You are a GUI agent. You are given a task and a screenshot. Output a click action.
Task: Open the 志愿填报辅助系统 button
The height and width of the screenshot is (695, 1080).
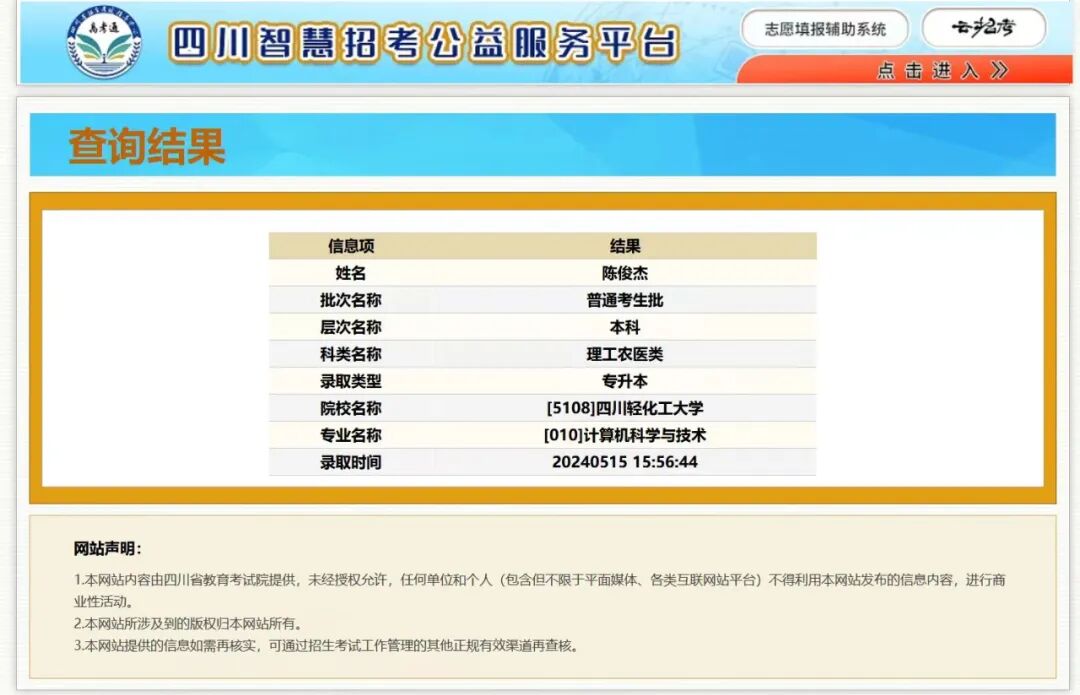click(x=824, y=29)
